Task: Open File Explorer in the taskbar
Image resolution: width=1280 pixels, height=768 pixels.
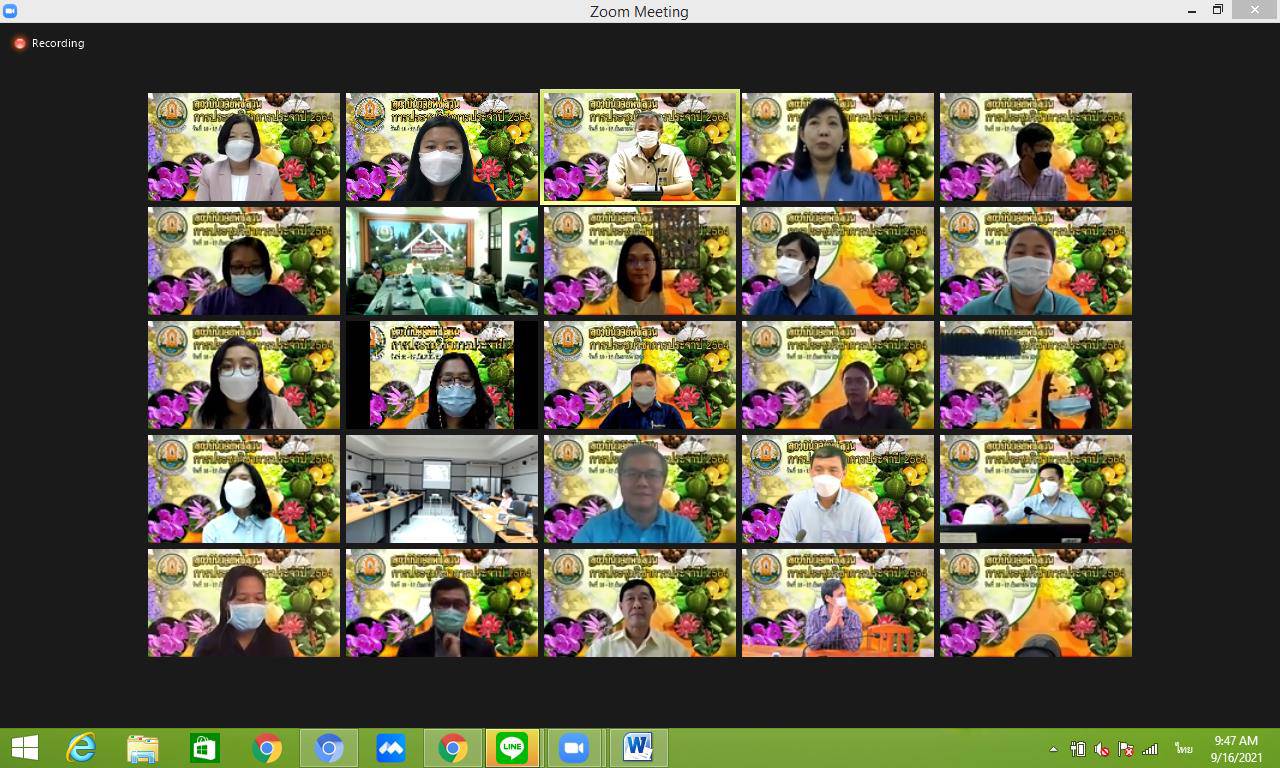Action: (x=143, y=748)
